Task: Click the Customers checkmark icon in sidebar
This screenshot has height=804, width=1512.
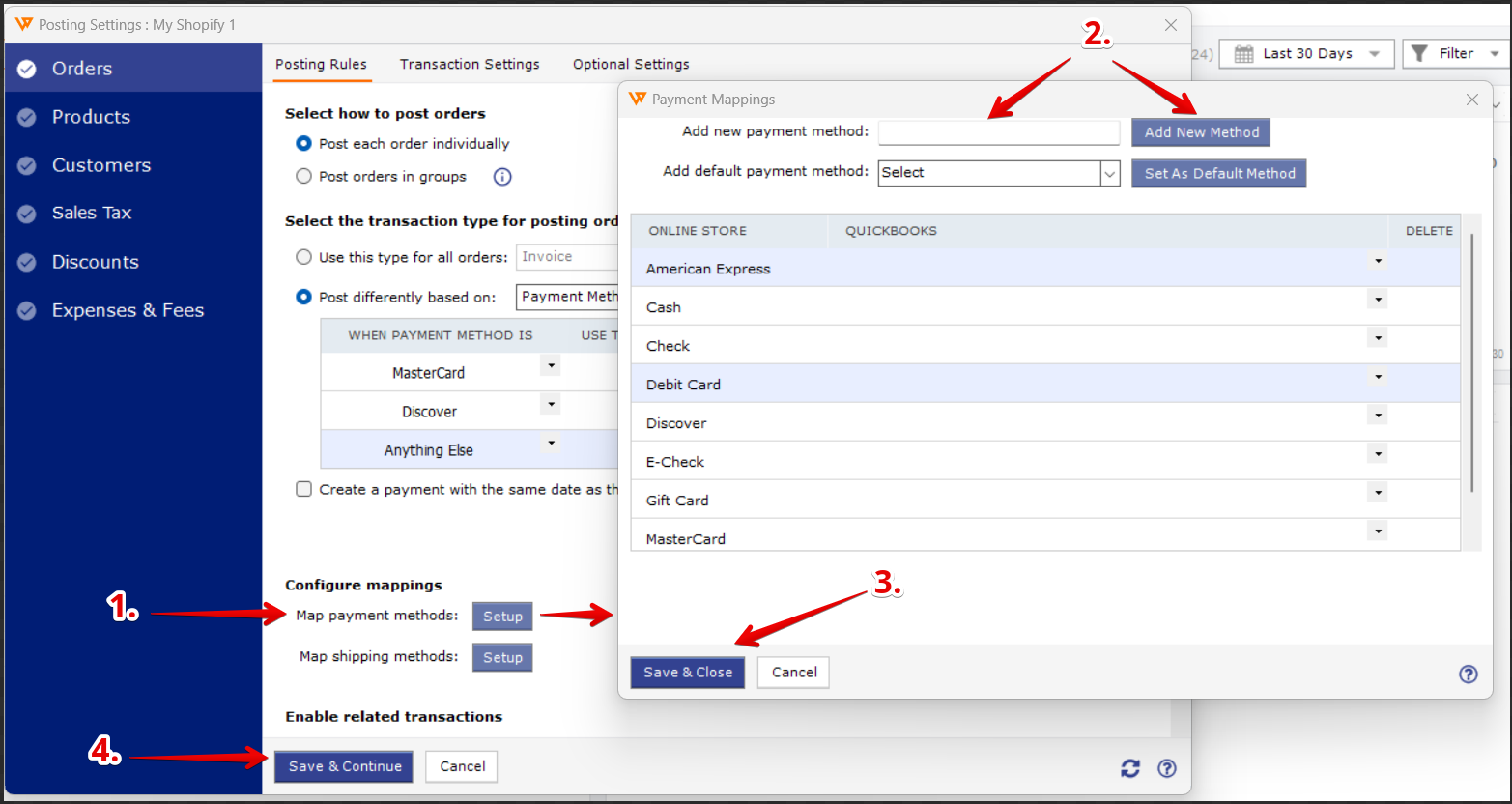Action: (27, 165)
